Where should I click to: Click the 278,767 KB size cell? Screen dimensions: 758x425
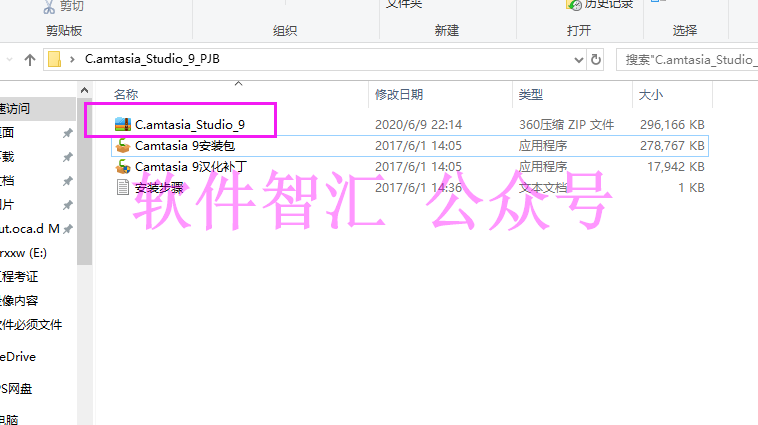[x=672, y=146]
